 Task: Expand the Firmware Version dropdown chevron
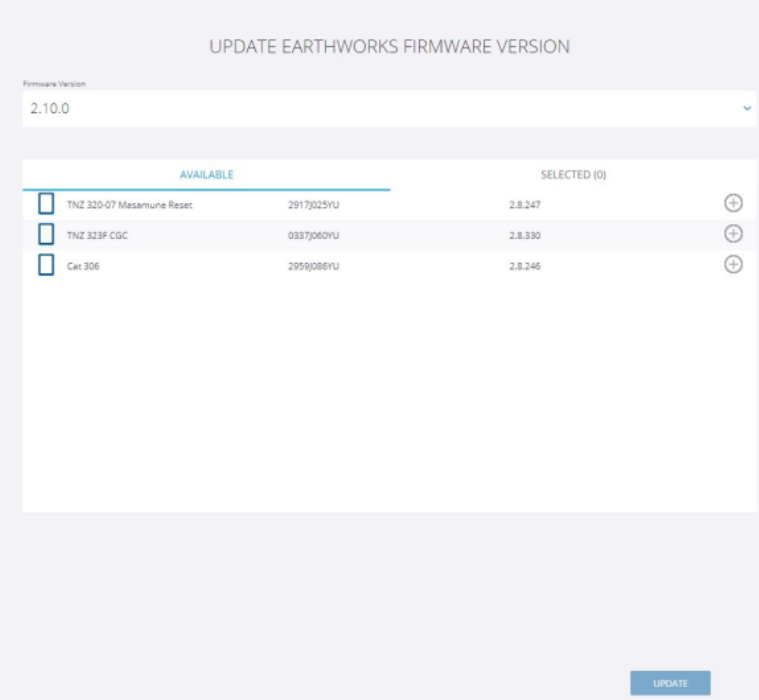tap(746, 108)
